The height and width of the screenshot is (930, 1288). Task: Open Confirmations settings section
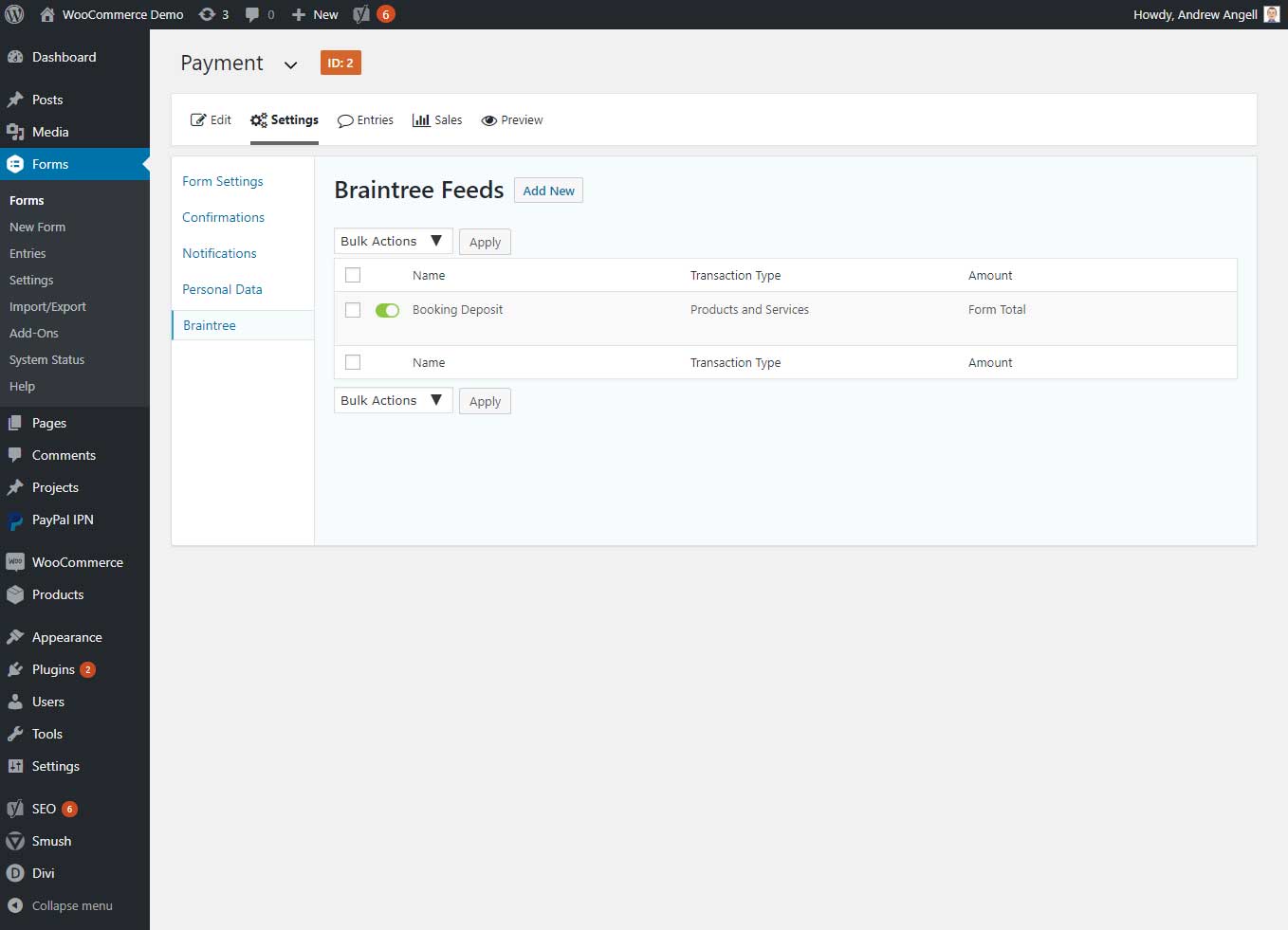(223, 217)
